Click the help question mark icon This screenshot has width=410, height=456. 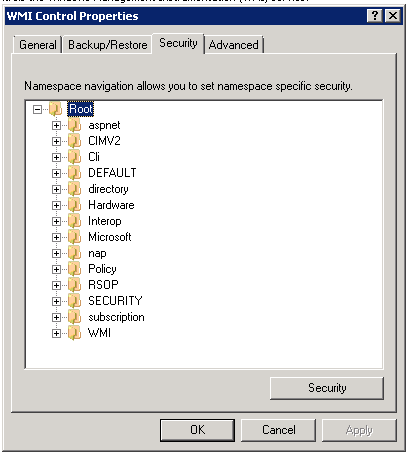coord(375,16)
